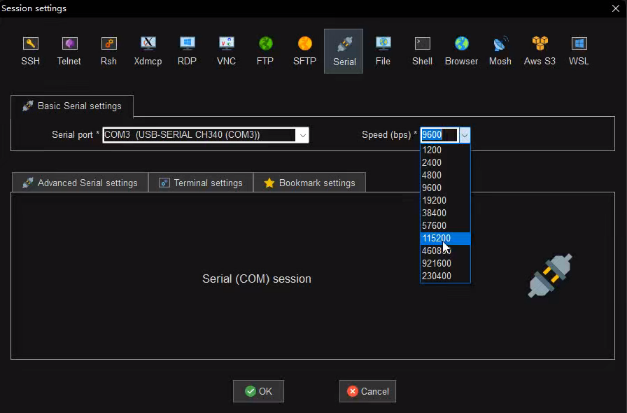Click the Serial port field showing COM3
The height and width of the screenshot is (413, 627).
[199, 135]
